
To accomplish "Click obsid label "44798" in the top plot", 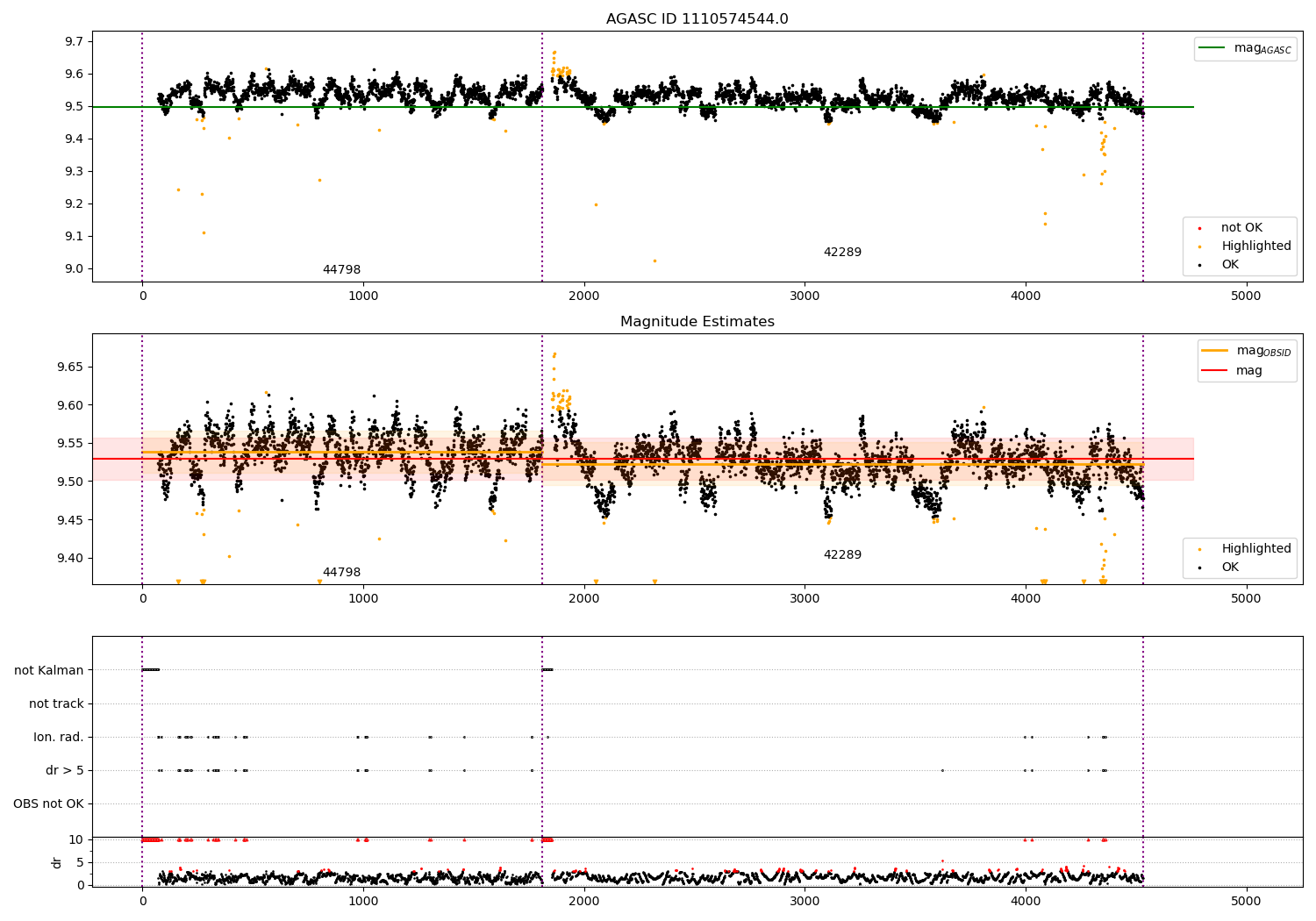I will click(x=341, y=270).
